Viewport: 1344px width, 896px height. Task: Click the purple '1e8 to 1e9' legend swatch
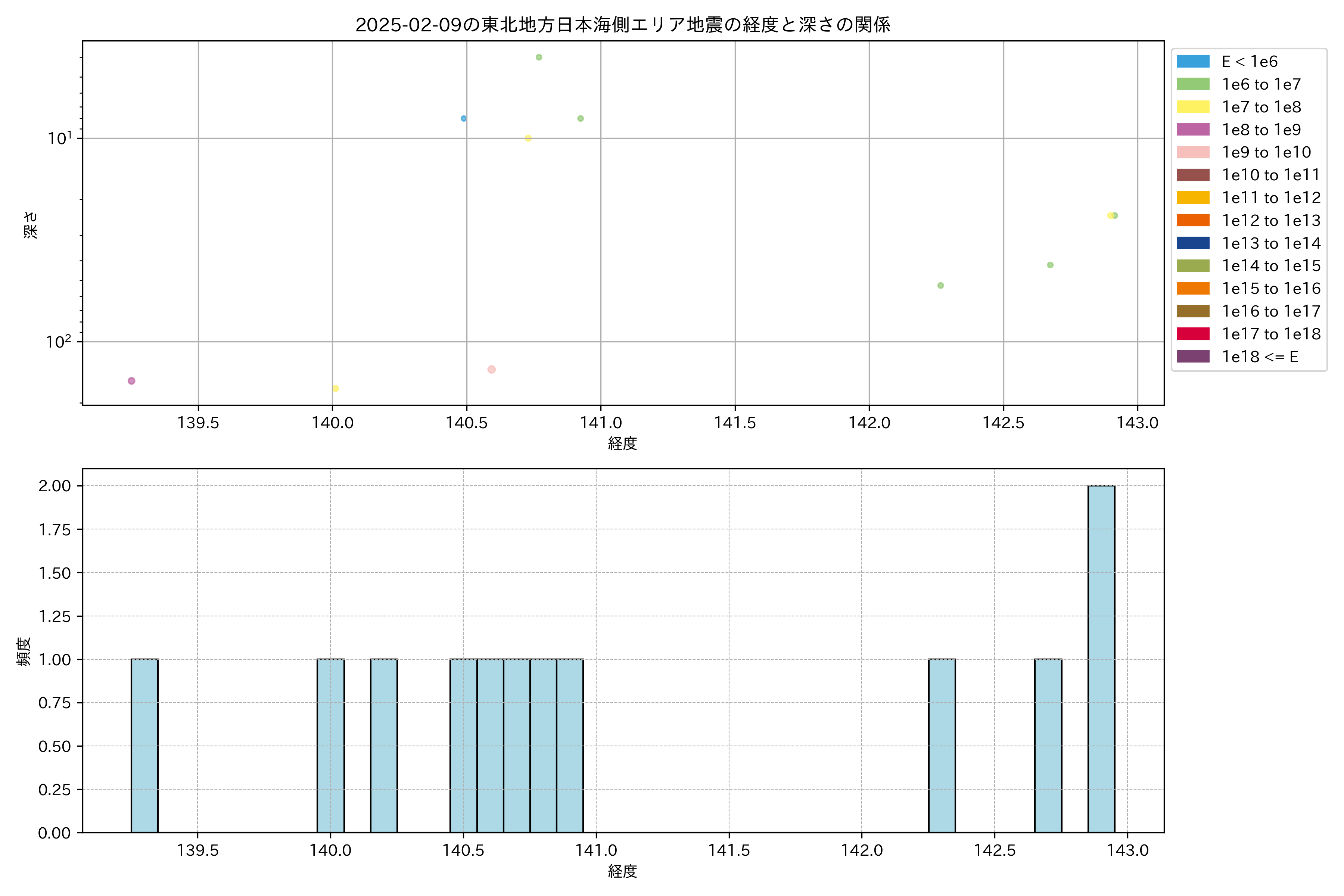[1192, 130]
